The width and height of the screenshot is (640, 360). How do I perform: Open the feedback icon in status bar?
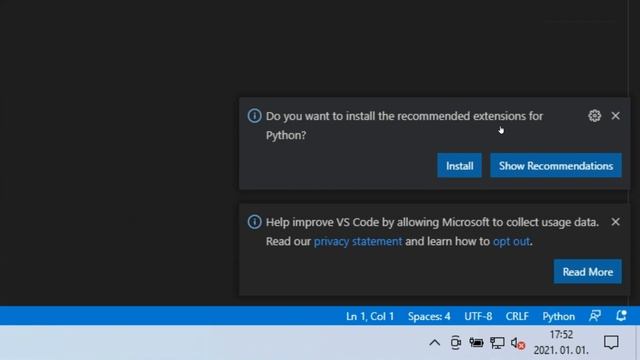coord(595,316)
